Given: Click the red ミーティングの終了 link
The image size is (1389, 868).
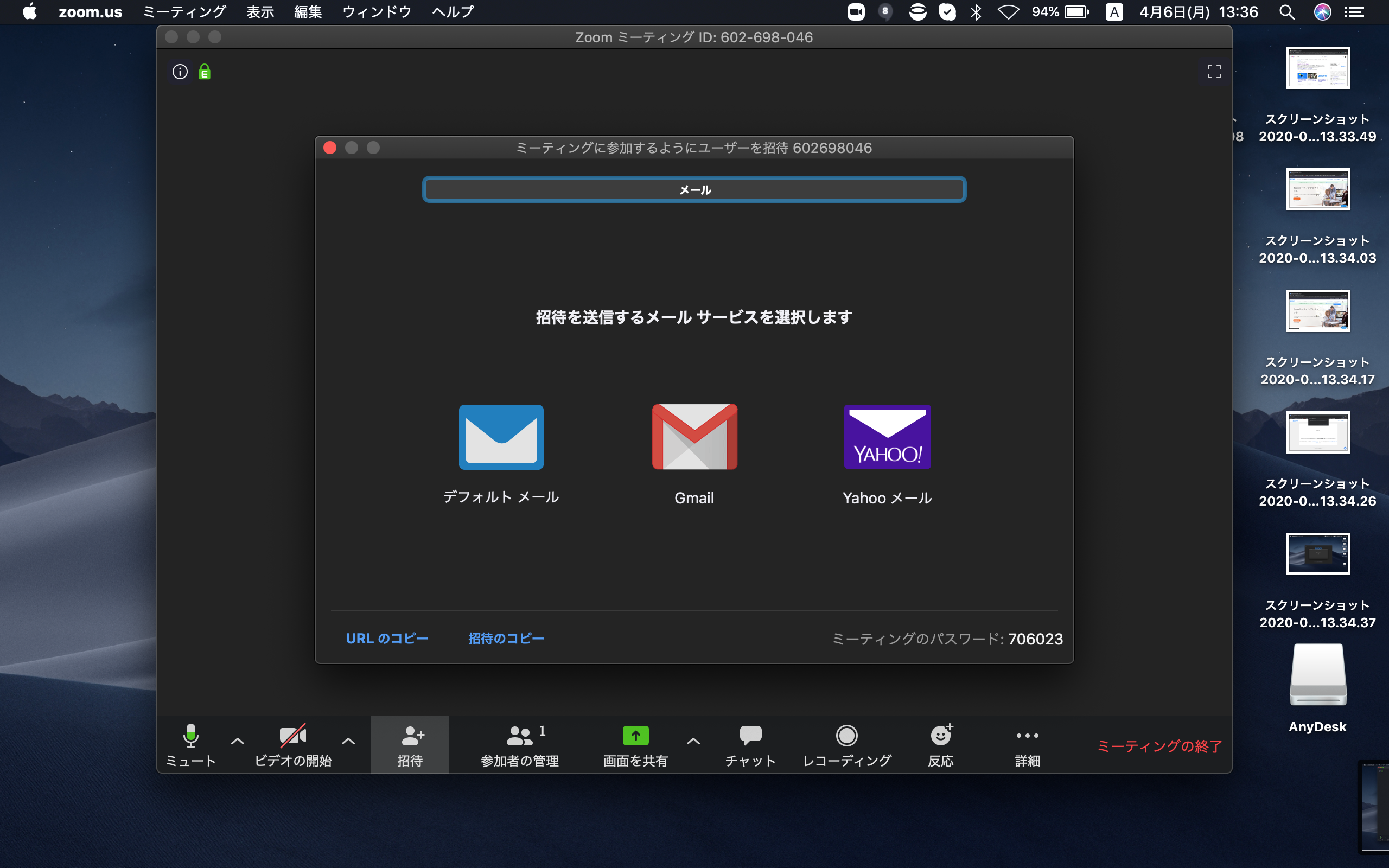Looking at the screenshot, I should pyautogui.click(x=1159, y=746).
